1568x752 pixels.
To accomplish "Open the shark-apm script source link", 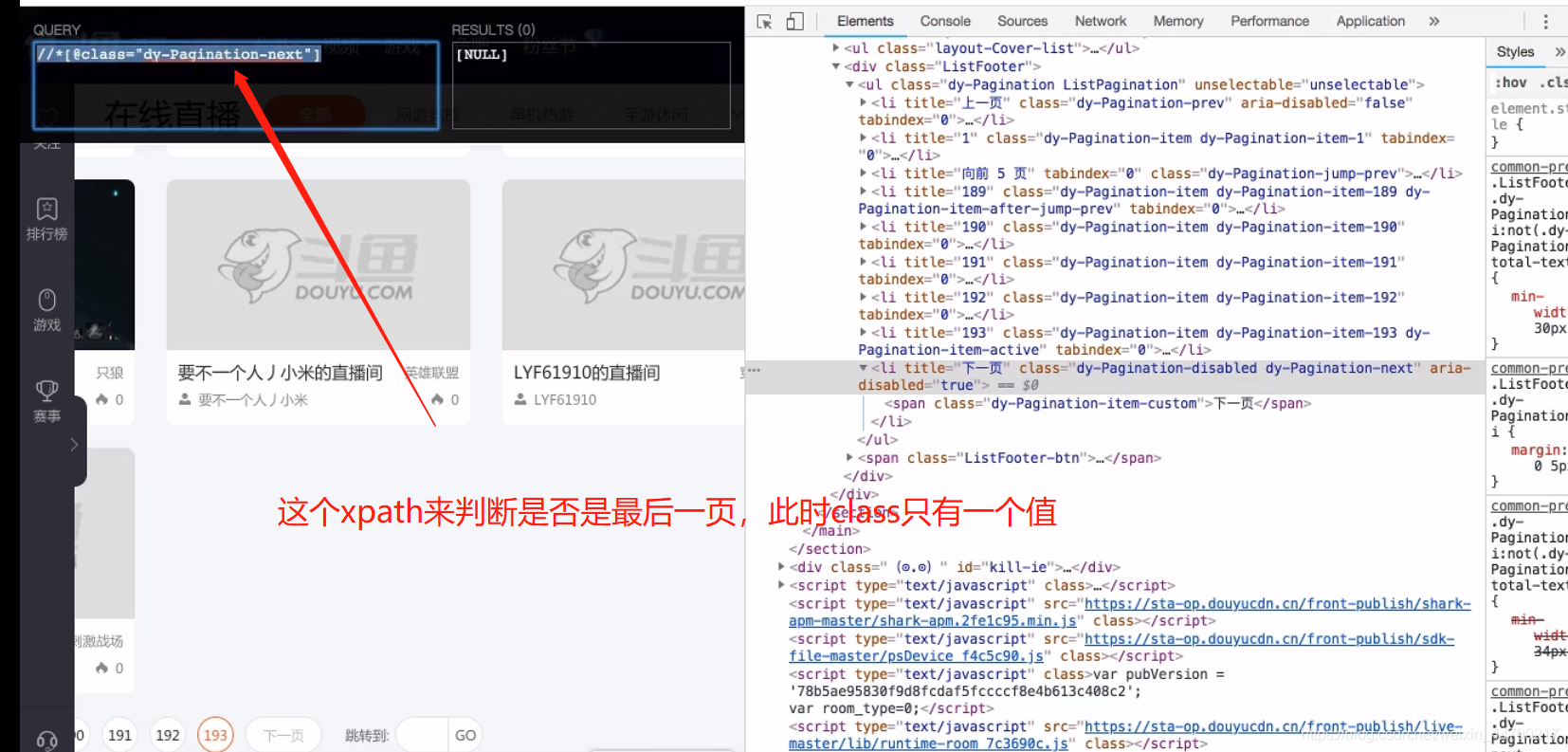I will click(1276, 604).
